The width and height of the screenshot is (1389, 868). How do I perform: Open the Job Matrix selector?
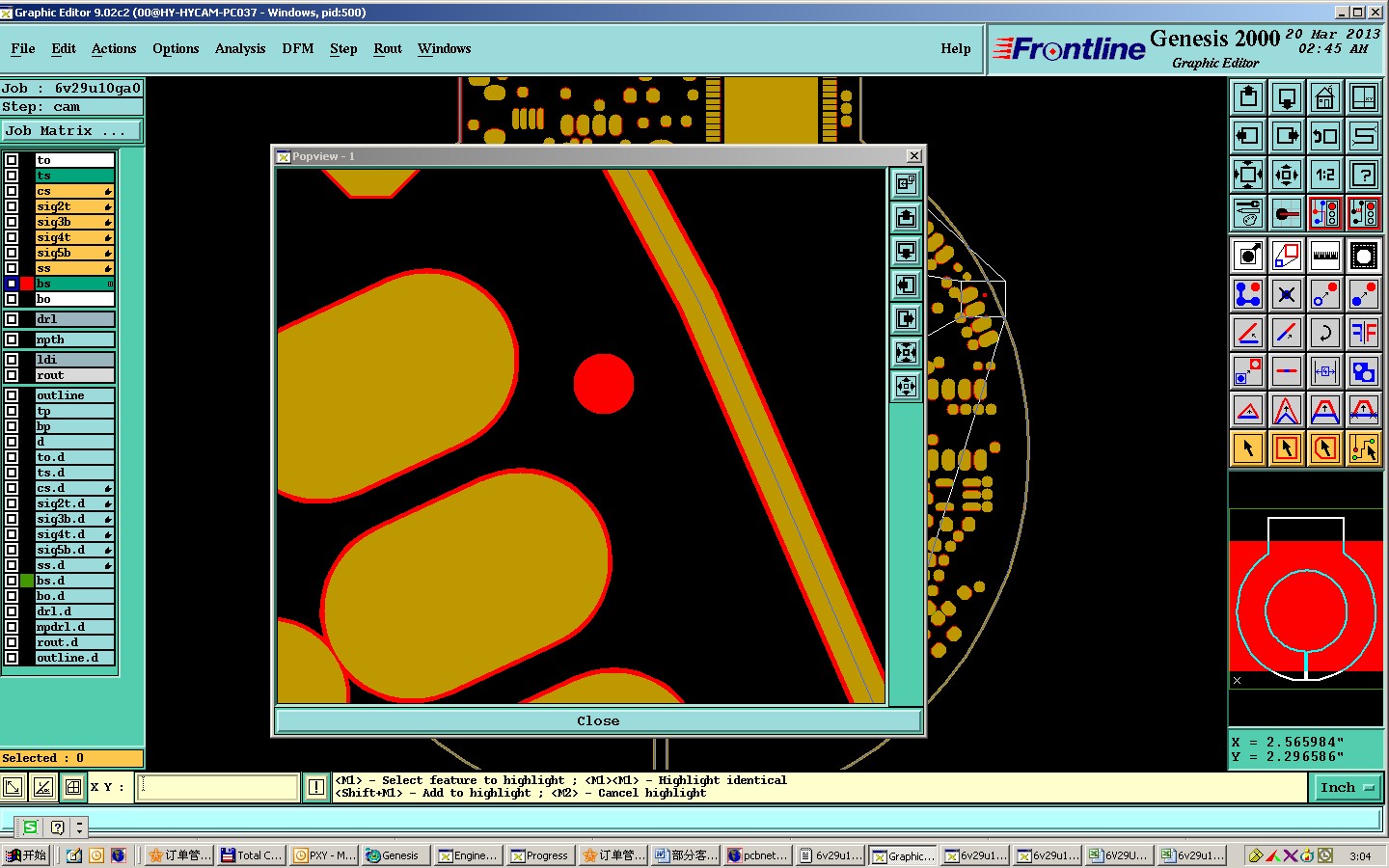[71, 130]
